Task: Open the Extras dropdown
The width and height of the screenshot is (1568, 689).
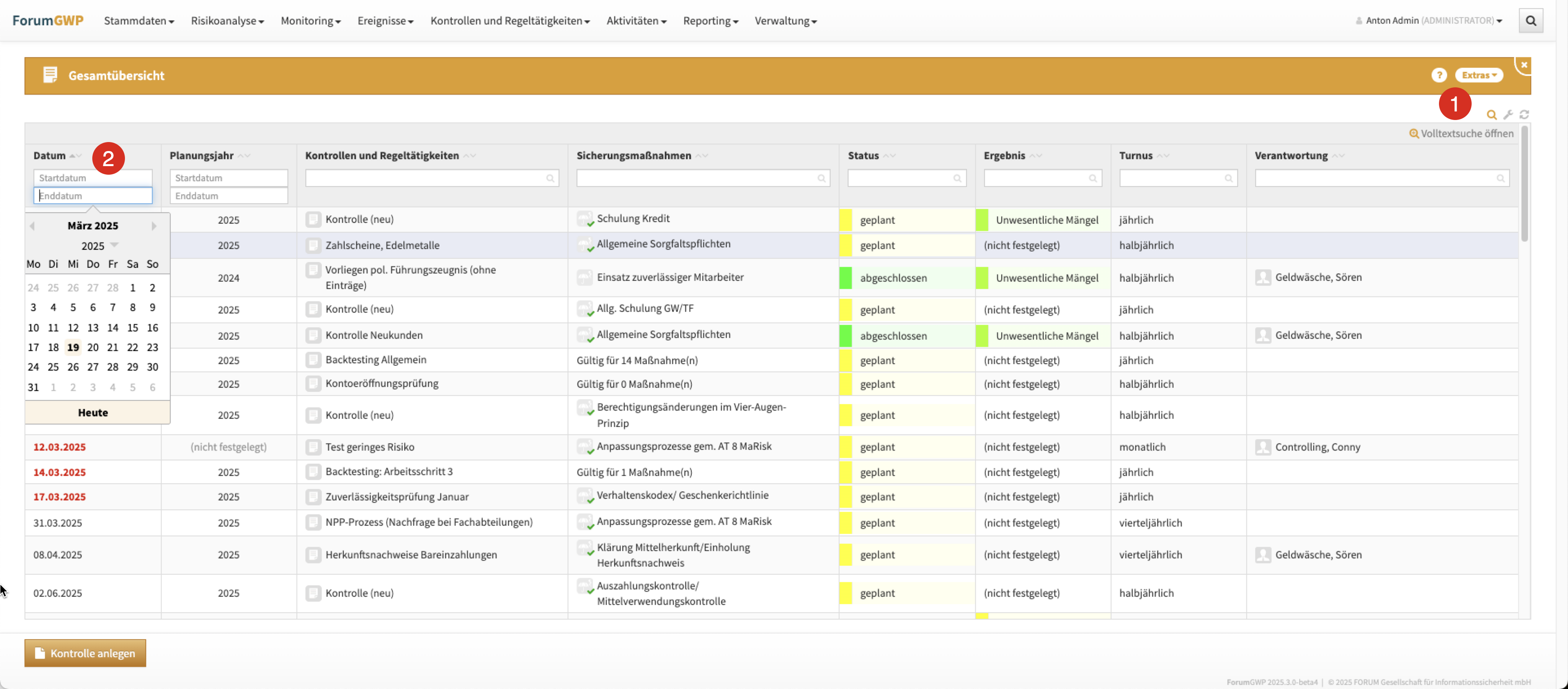Action: (1479, 75)
